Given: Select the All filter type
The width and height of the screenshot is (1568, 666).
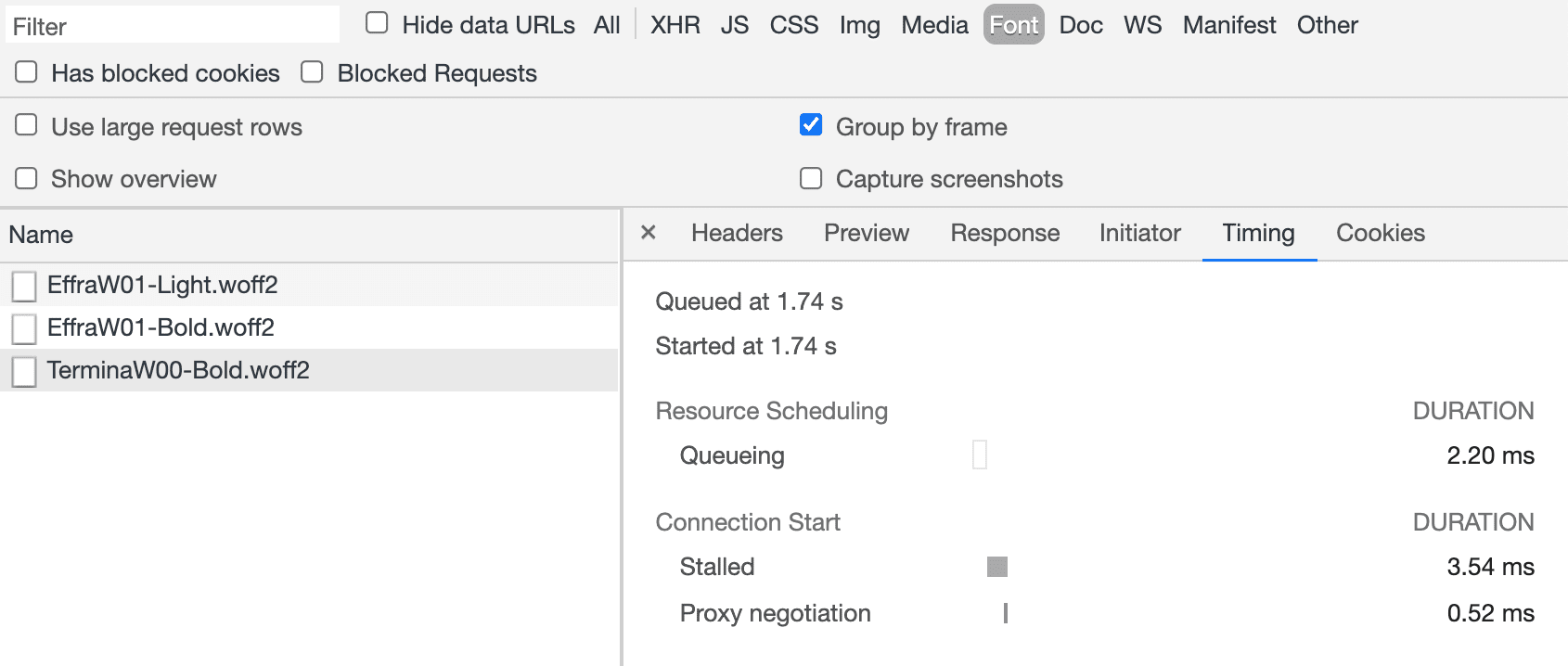Looking at the screenshot, I should (x=607, y=25).
